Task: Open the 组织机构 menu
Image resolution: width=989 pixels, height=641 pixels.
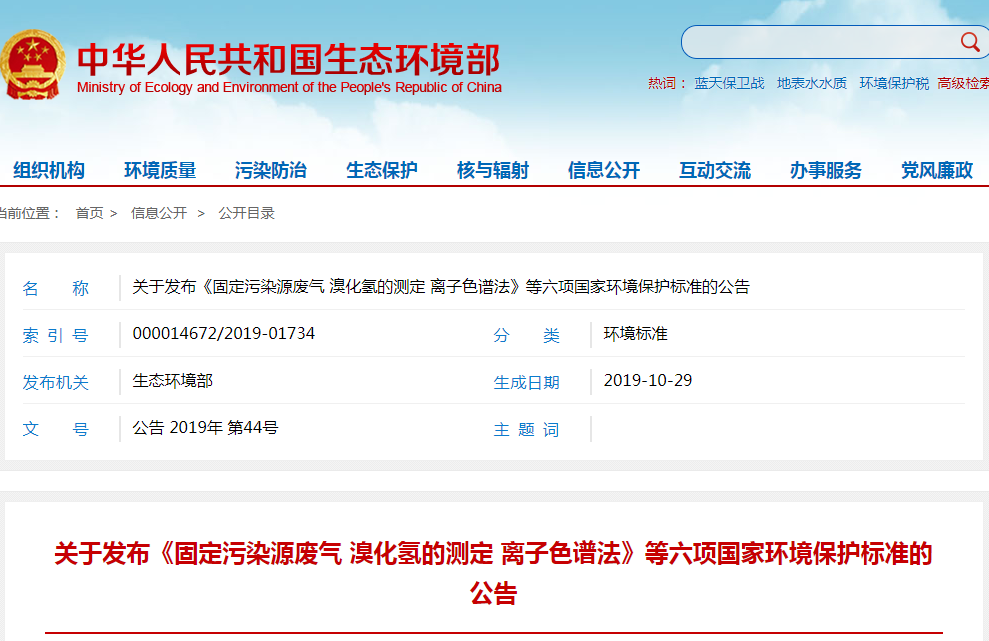Action: tap(49, 170)
